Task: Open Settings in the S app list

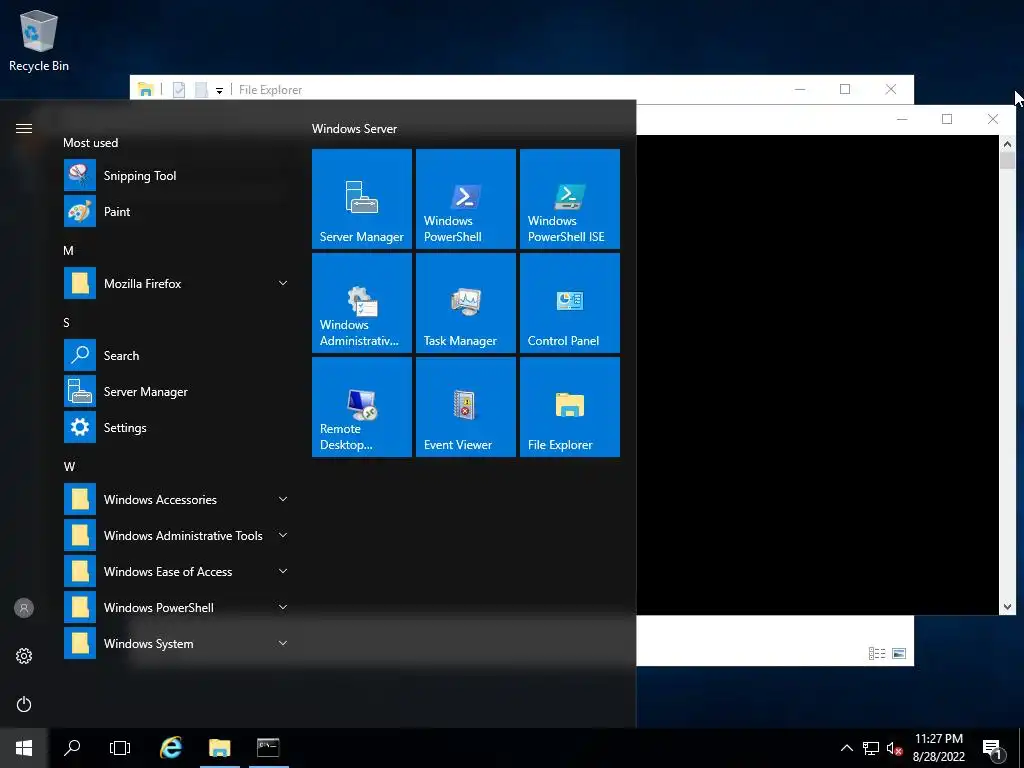Action: (178, 428)
